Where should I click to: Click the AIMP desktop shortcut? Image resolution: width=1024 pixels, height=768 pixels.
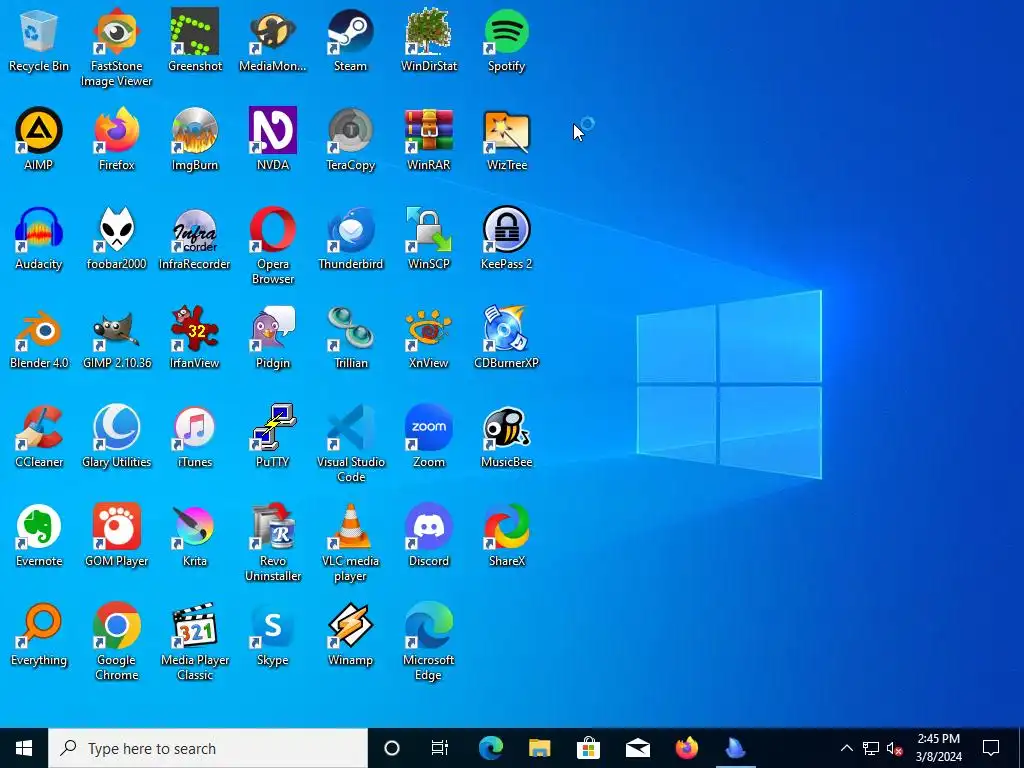coord(39,130)
